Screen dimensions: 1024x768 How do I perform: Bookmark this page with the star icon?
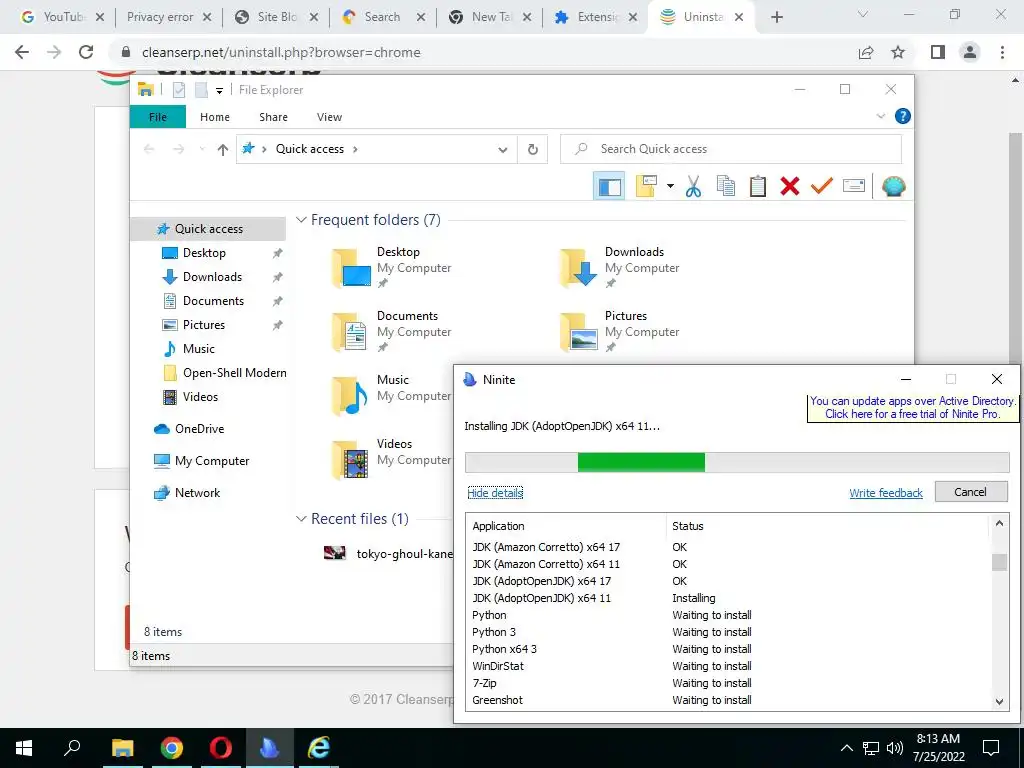tap(898, 52)
